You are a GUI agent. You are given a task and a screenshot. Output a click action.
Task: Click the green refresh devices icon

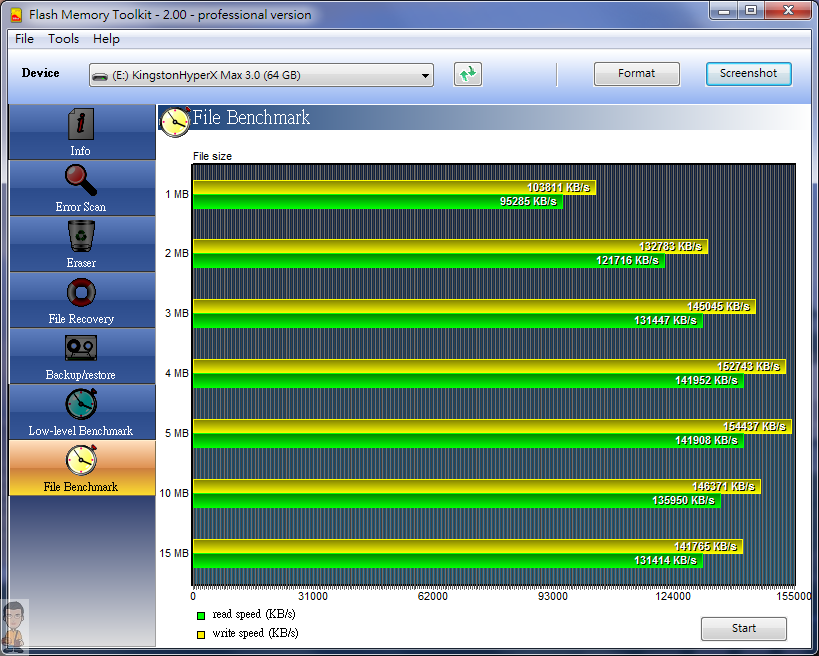click(467, 74)
